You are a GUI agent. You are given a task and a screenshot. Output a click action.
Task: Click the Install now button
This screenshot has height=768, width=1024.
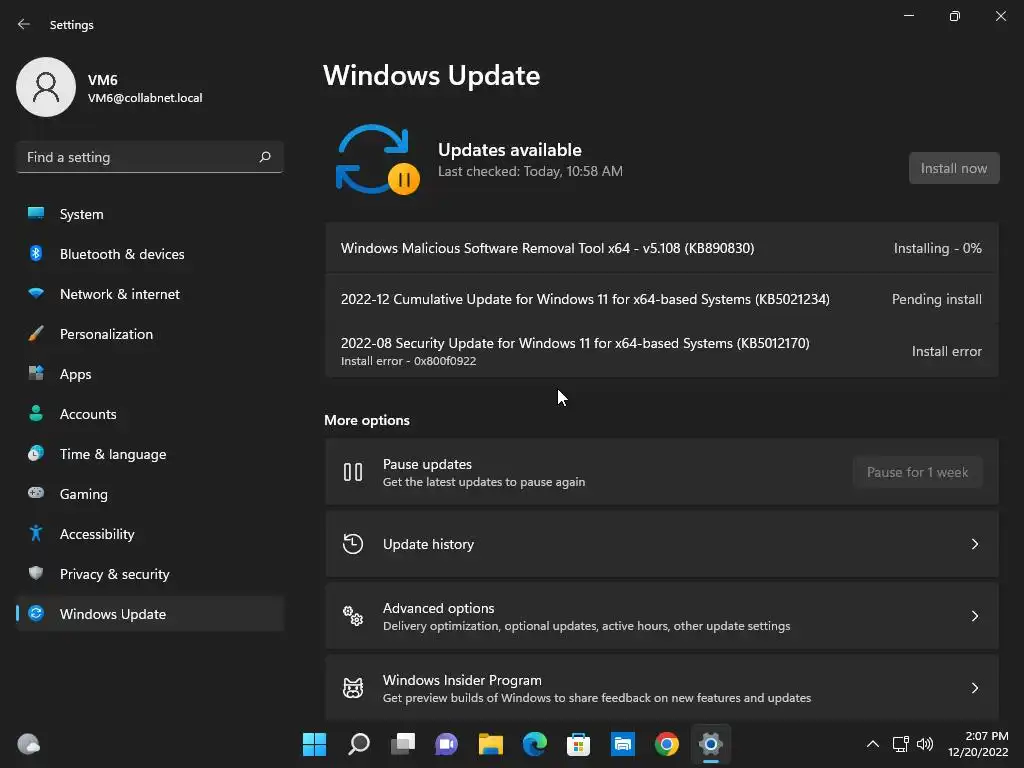[953, 168]
